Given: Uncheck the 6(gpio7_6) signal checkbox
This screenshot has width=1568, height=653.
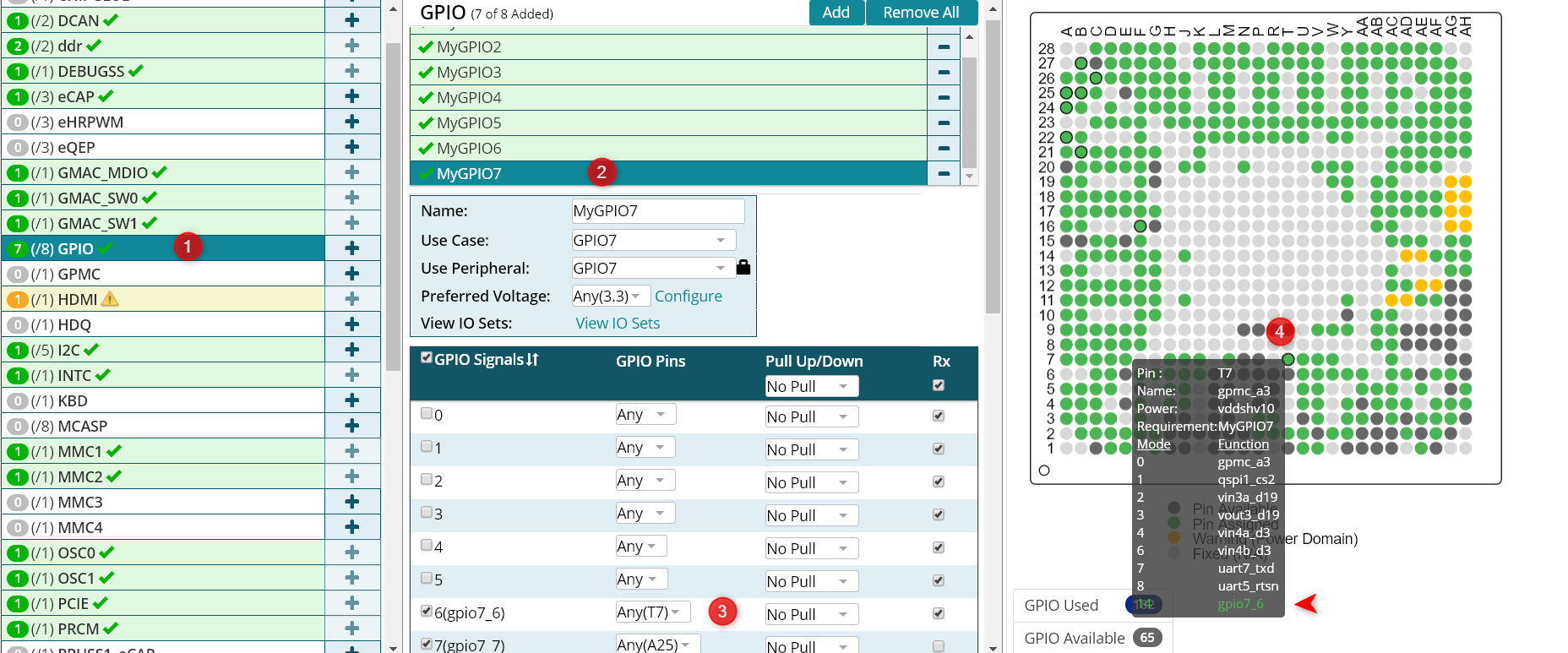Looking at the screenshot, I should tap(427, 611).
